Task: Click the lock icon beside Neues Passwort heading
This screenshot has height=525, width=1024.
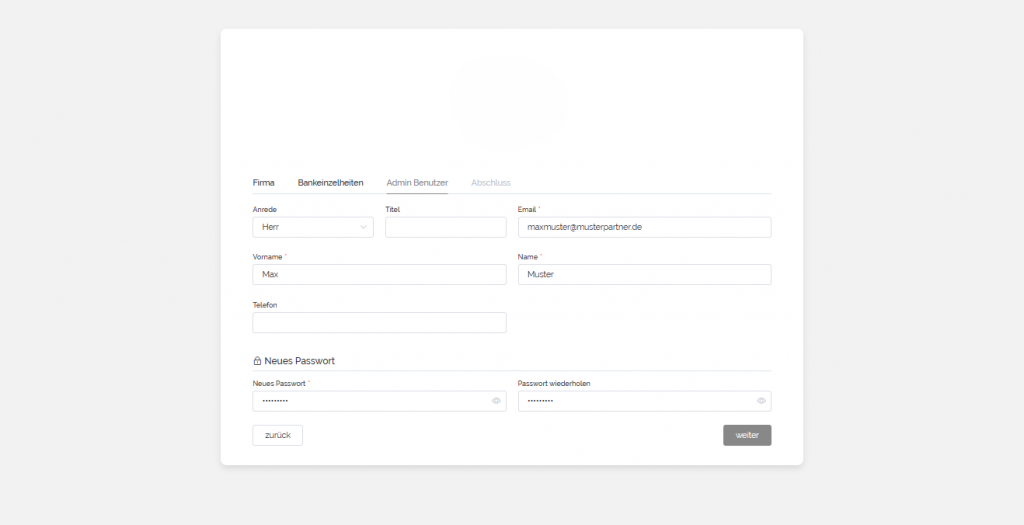Action: [257, 361]
